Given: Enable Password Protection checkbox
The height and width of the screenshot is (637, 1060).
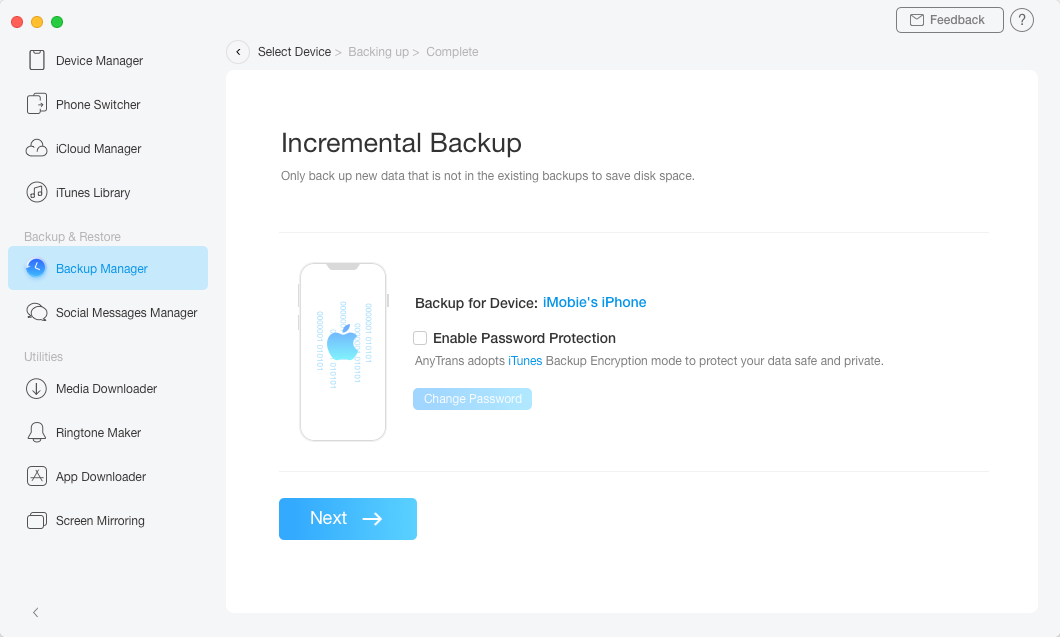Looking at the screenshot, I should (420, 338).
